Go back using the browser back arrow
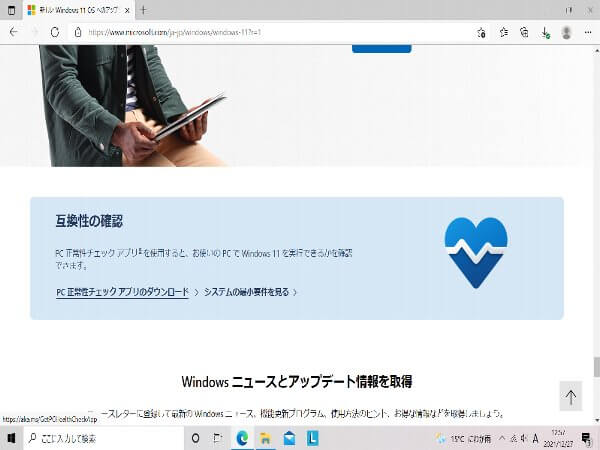The height and width of the screenshot is (450, 600). (14, 32)
